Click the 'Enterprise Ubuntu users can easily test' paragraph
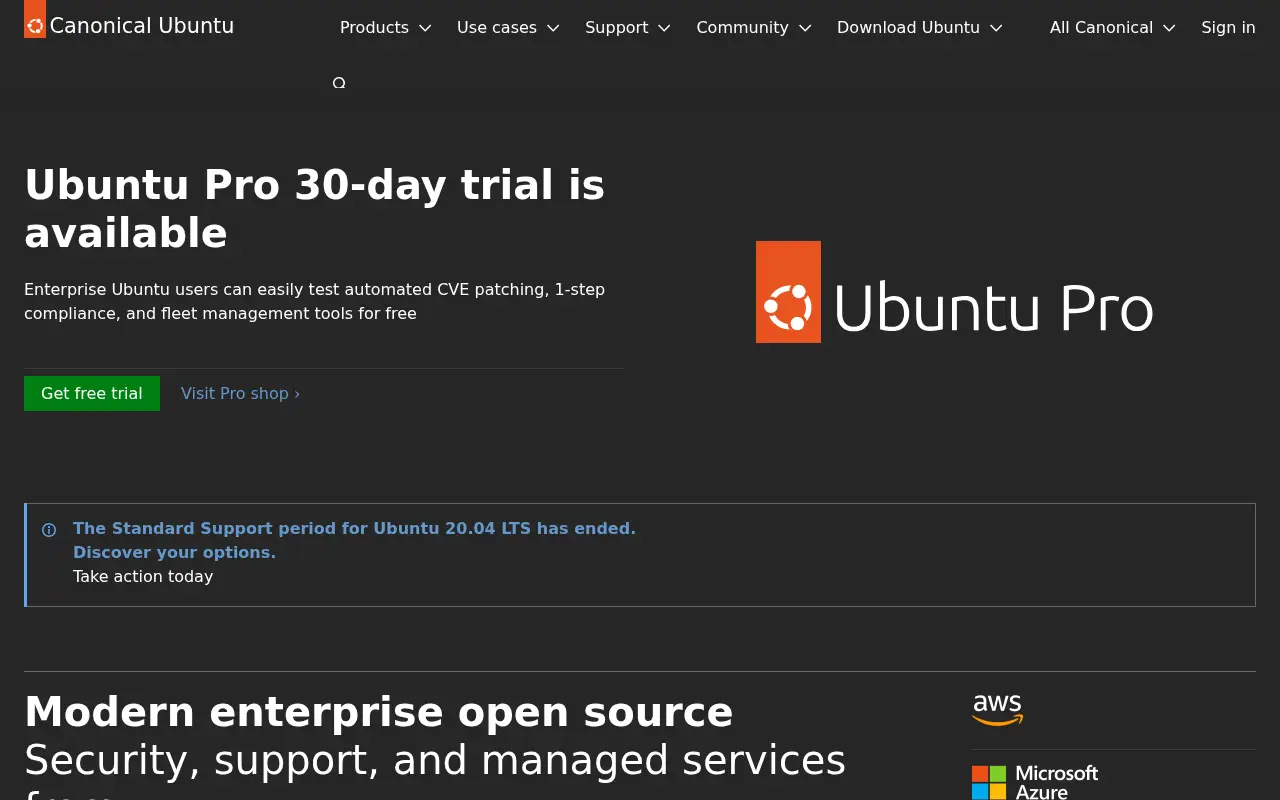 (314, 301)
